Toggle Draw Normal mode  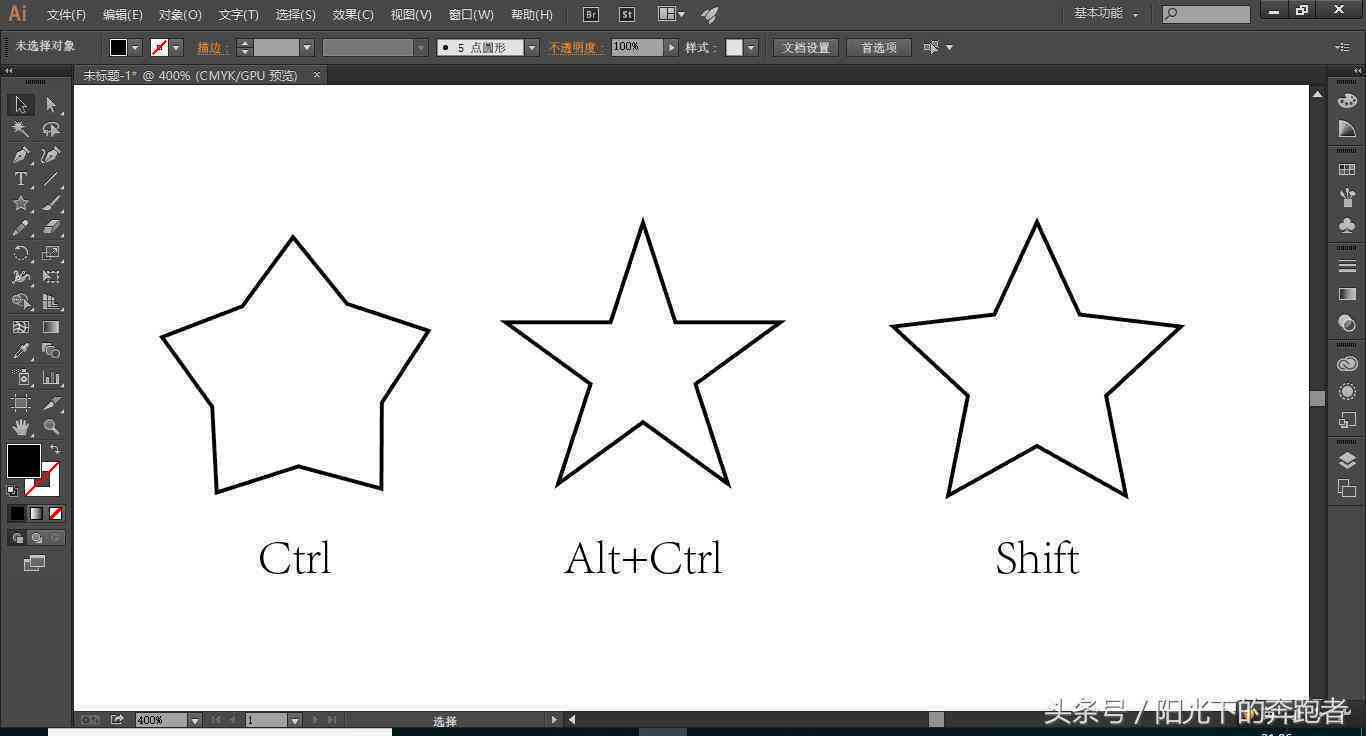[17, 538]
